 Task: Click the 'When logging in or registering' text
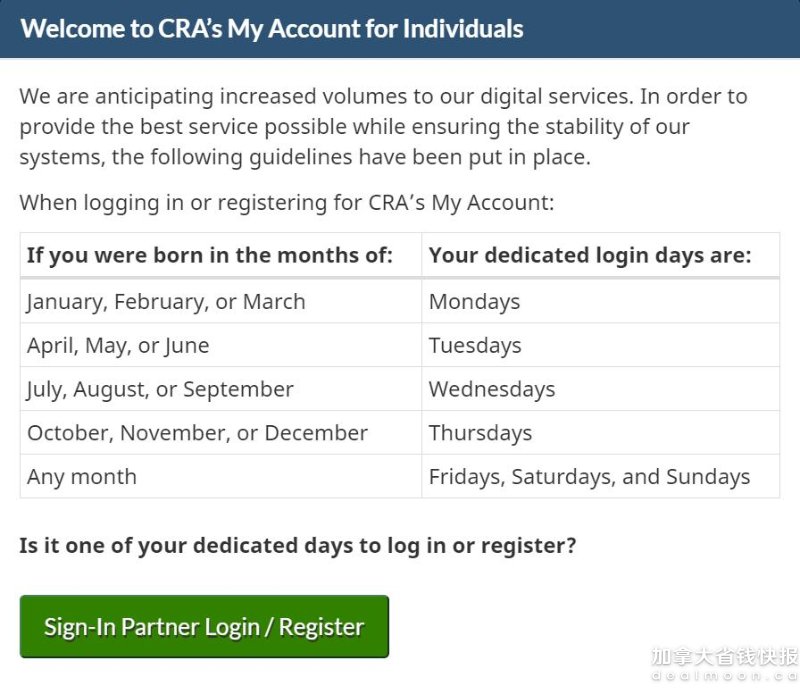coord(287,203)
